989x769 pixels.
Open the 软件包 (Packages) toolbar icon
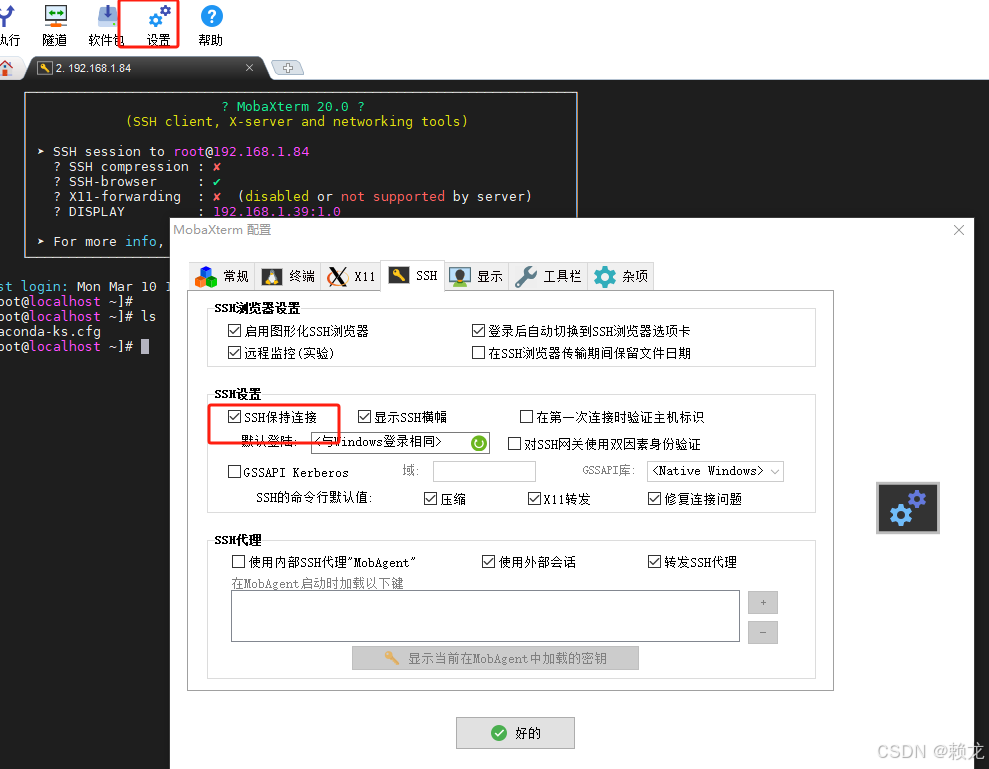pos(106,25)
